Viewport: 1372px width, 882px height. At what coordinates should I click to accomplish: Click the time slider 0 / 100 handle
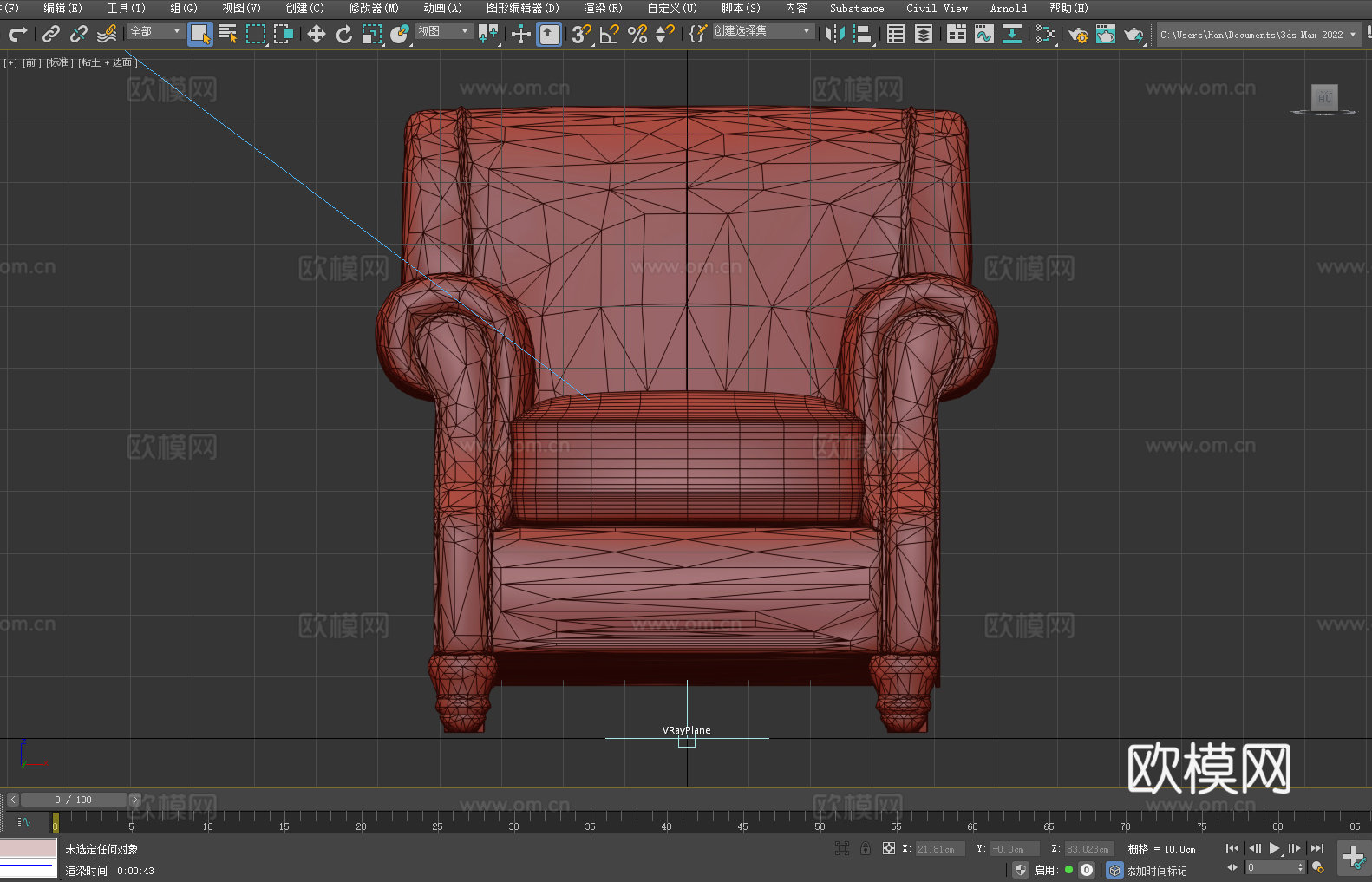[74, 800]
